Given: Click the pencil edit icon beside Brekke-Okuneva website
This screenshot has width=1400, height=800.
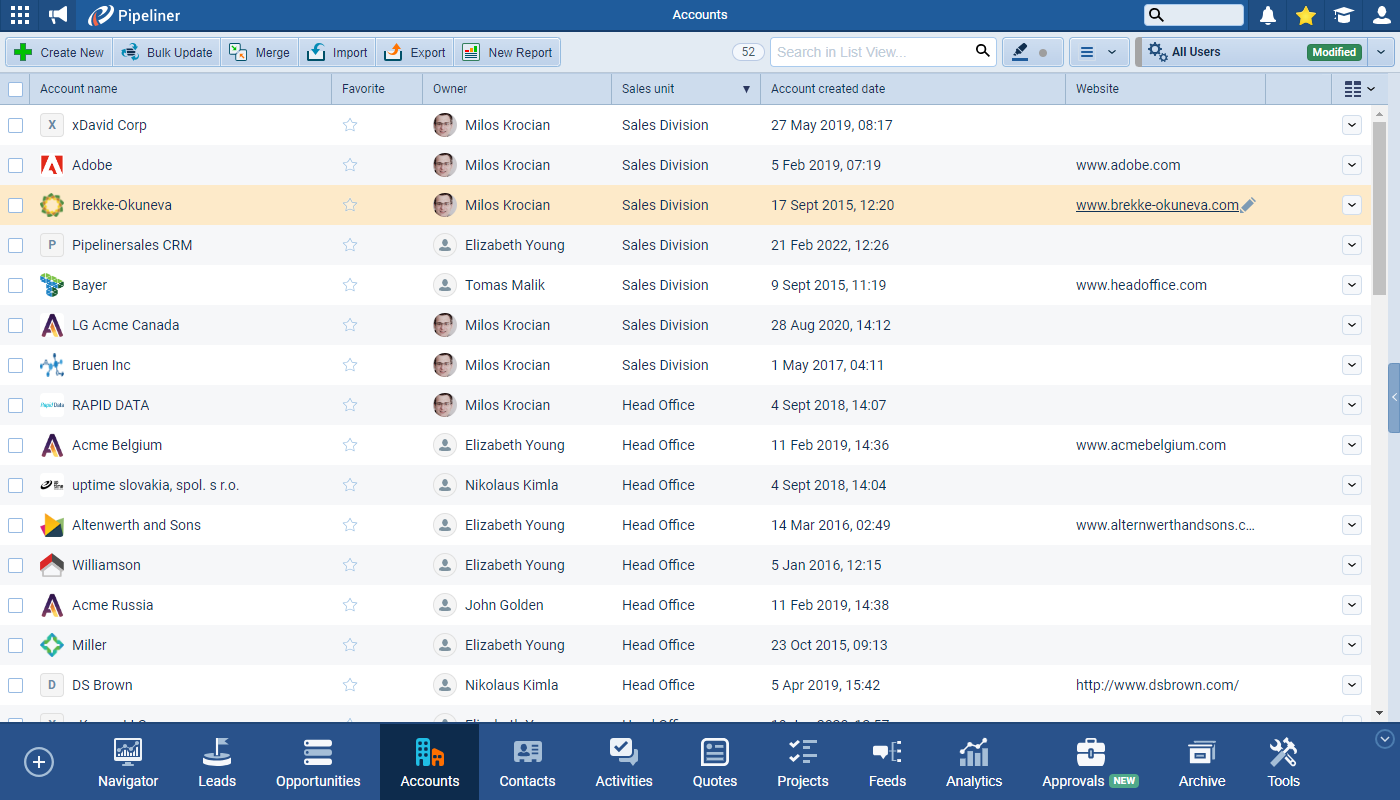Looking at the screenshot, I should point(1248,205).
